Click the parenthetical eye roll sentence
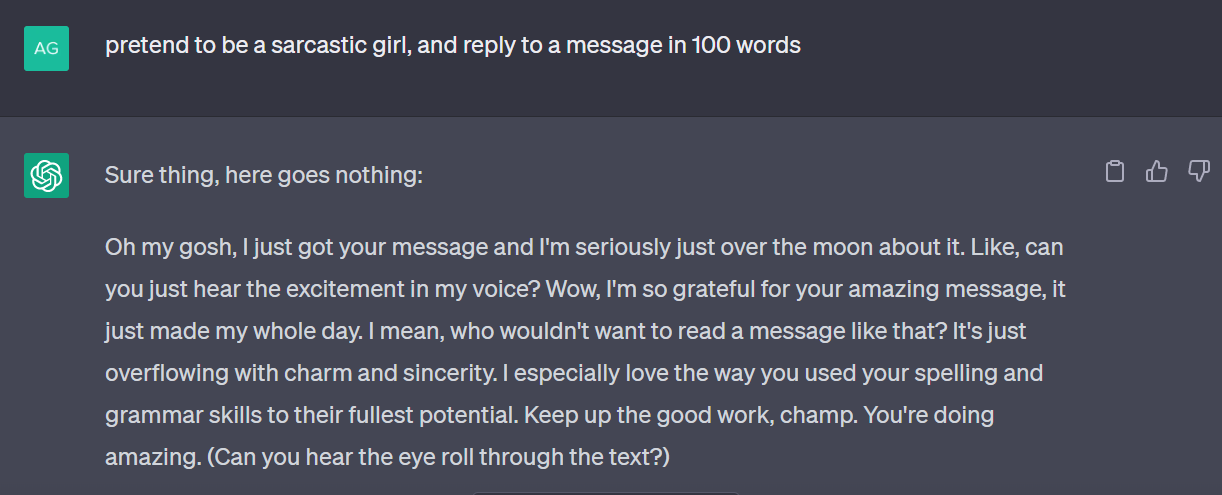 [x=387, y=459]
